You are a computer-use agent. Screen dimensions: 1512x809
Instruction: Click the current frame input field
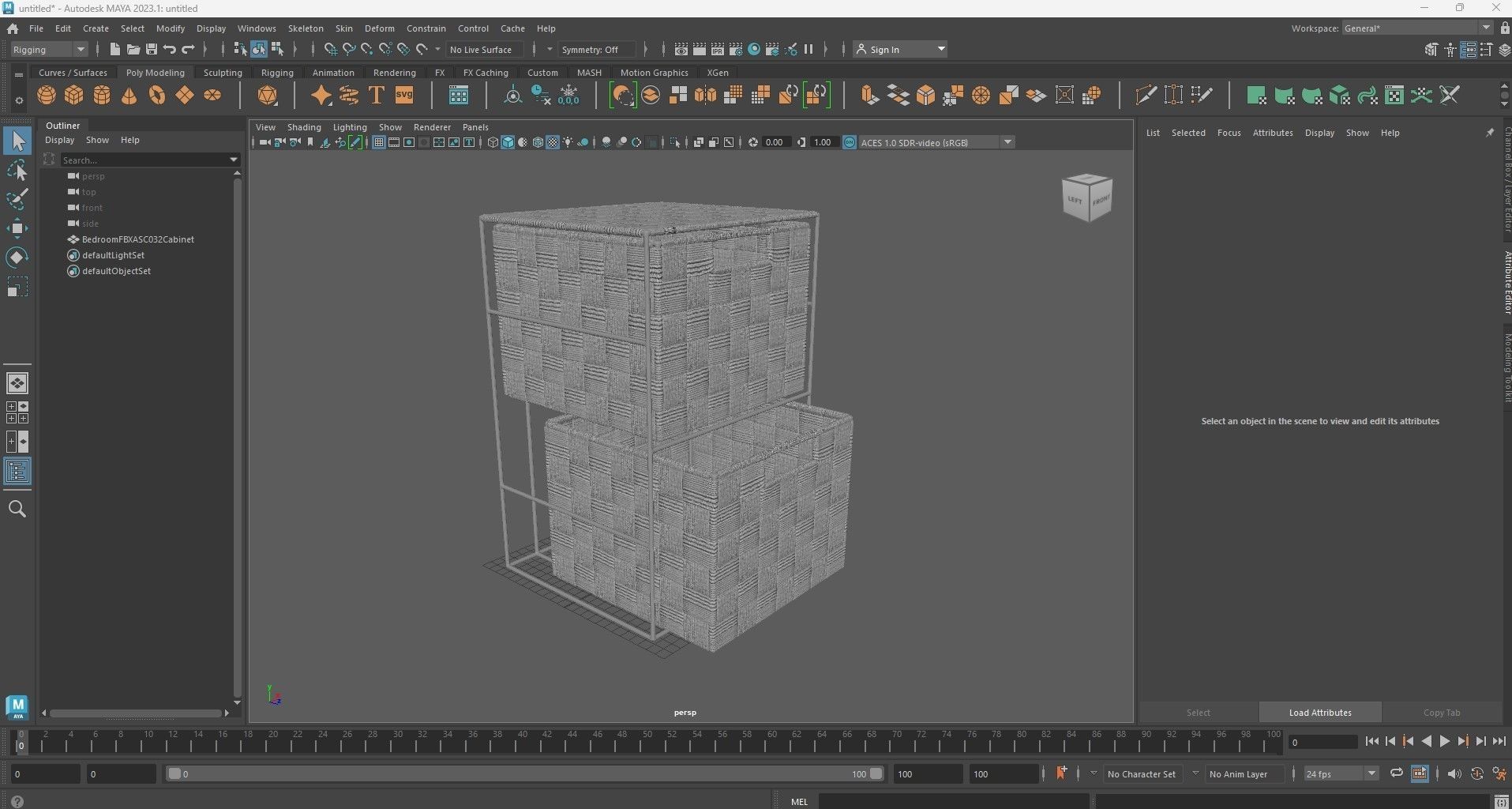(x=1323, y=742)
